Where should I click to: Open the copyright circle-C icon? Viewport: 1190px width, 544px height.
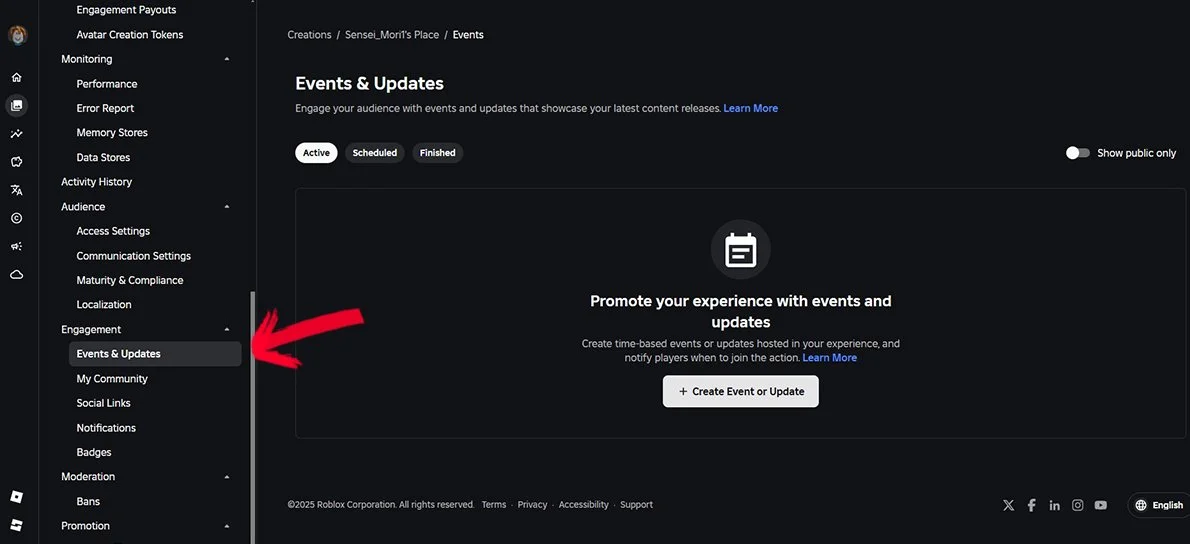point(17,219)
